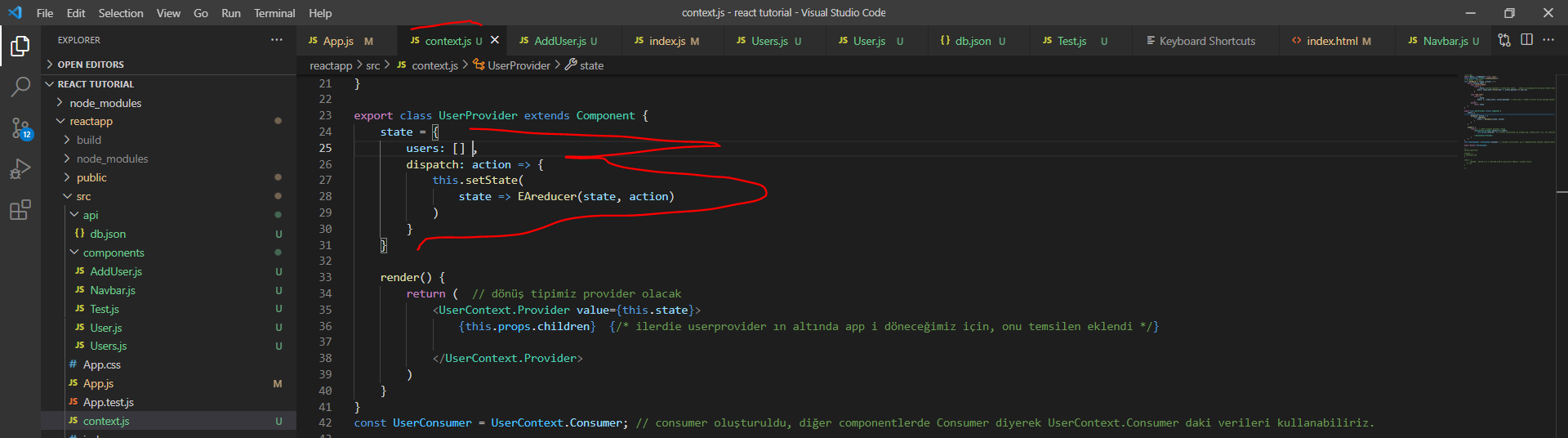Click the Open Changes compare icon
The height and width of the screenshot is (438, 1568).
click(1504, 40)
